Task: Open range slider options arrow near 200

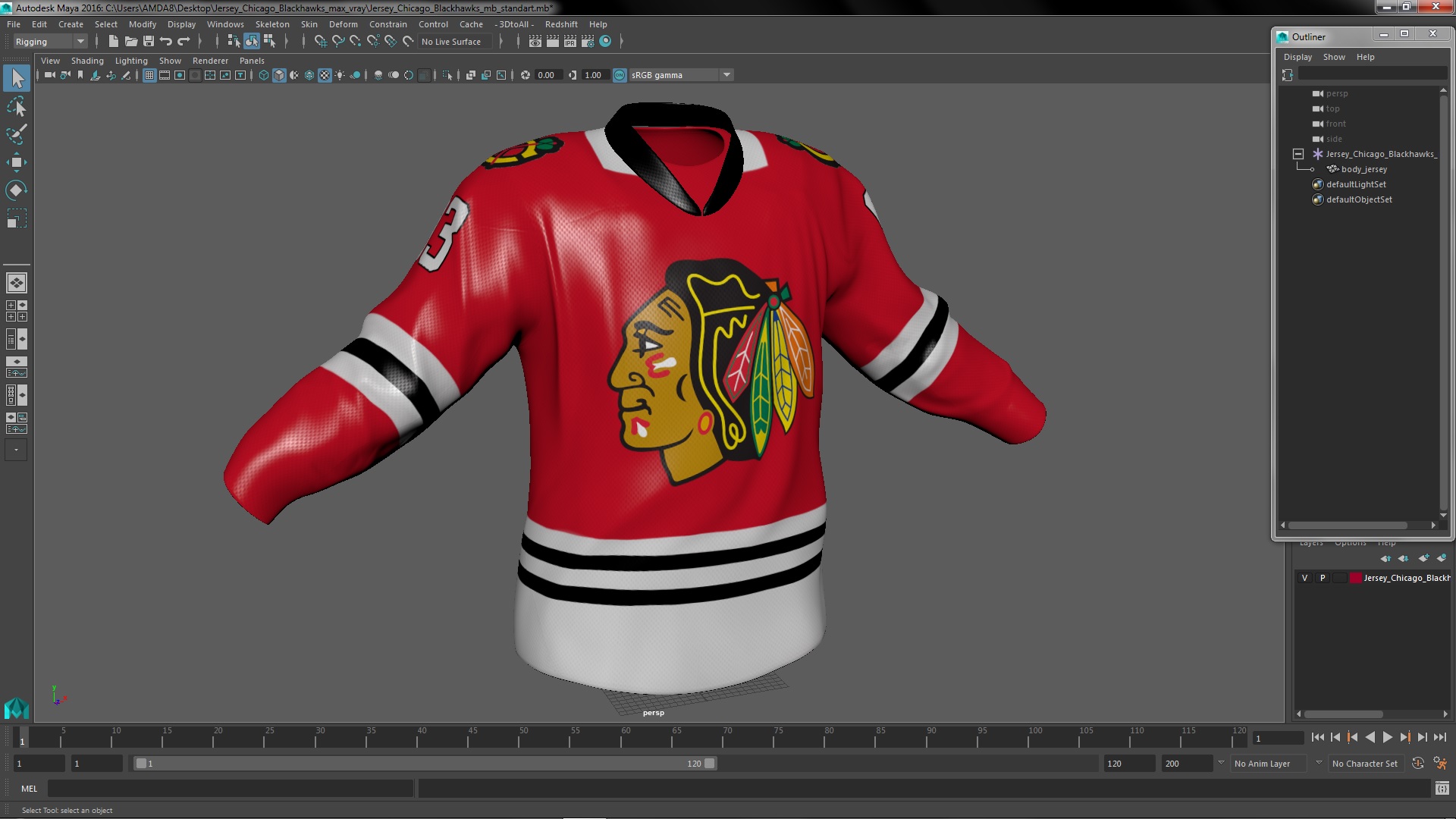Action: tap(1221, 763)
